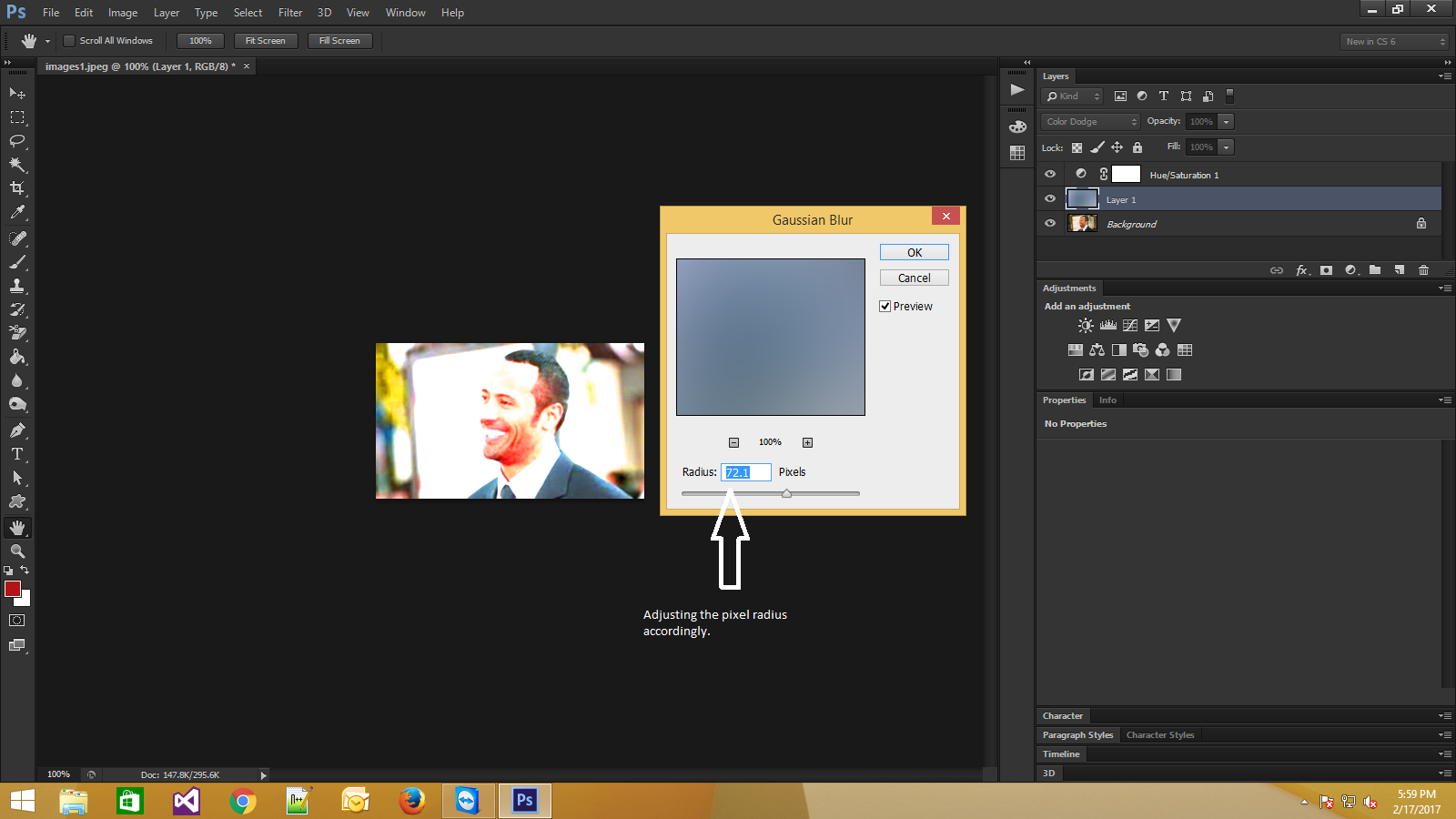This screenshot has height=819, width=1456.
Task: Open the Opacity dropdown arrow
Action: [1227, 121]
